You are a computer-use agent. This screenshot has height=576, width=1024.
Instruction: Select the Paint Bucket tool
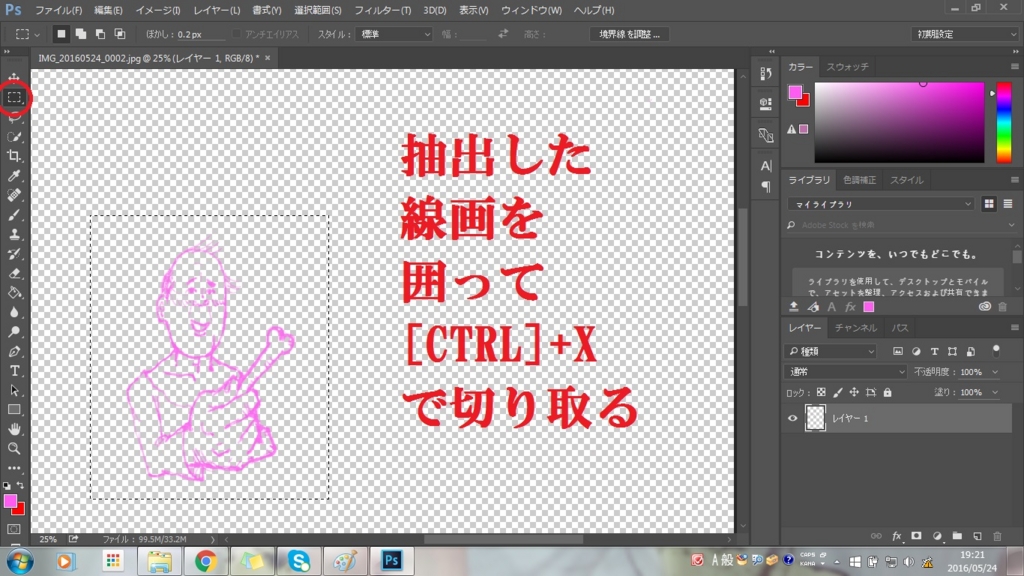(x=14, y=293)
